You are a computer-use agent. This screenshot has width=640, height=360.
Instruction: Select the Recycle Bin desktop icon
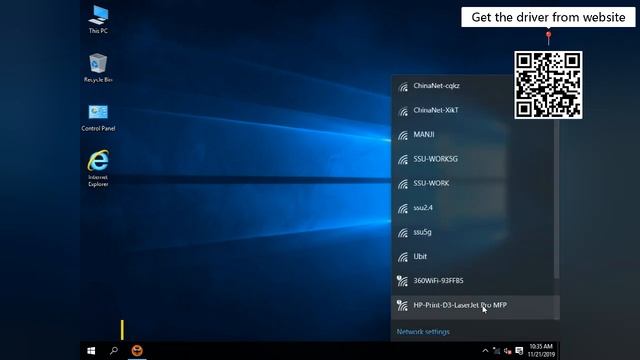(x=98, y=68)
